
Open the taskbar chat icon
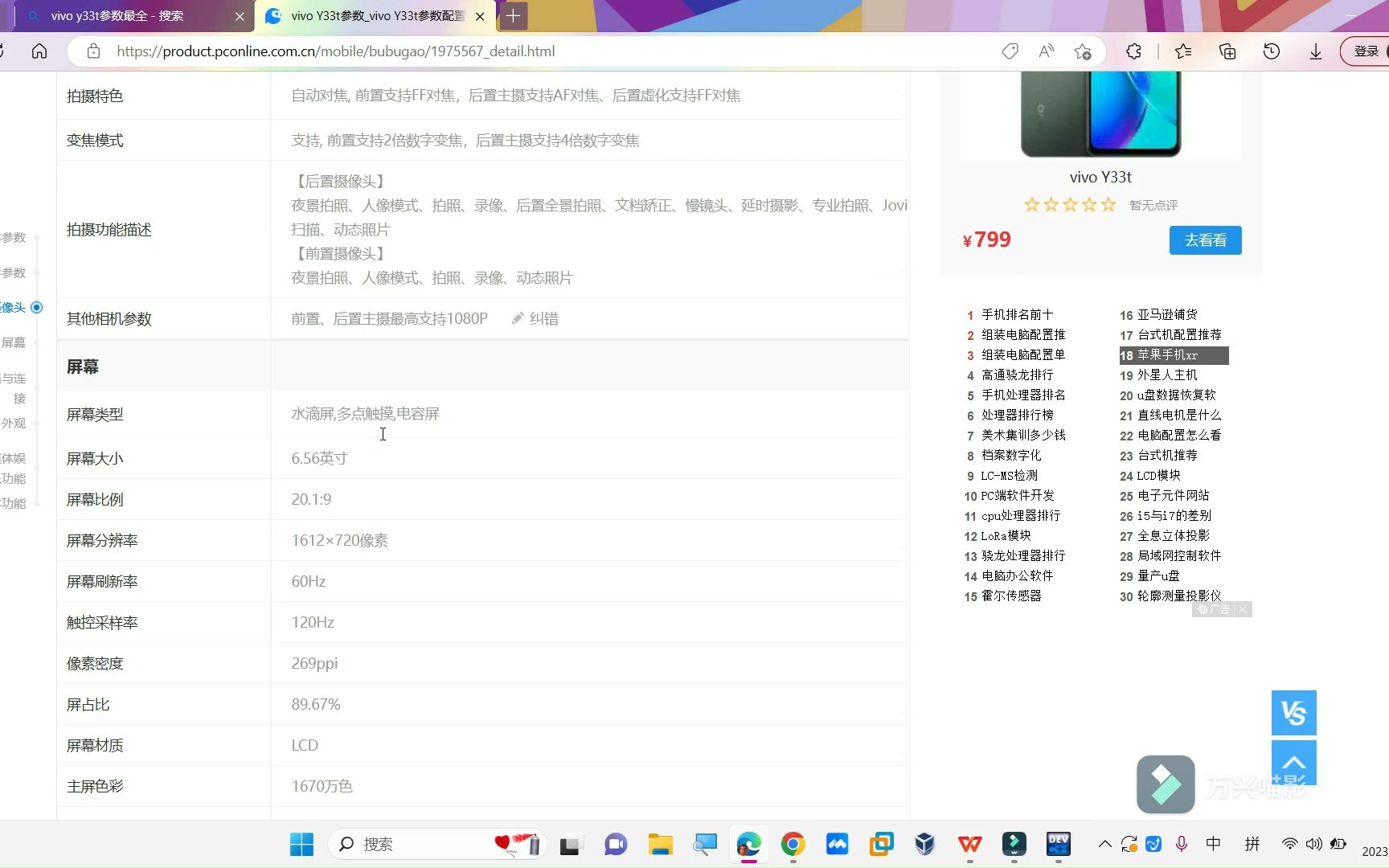point(616,844)
